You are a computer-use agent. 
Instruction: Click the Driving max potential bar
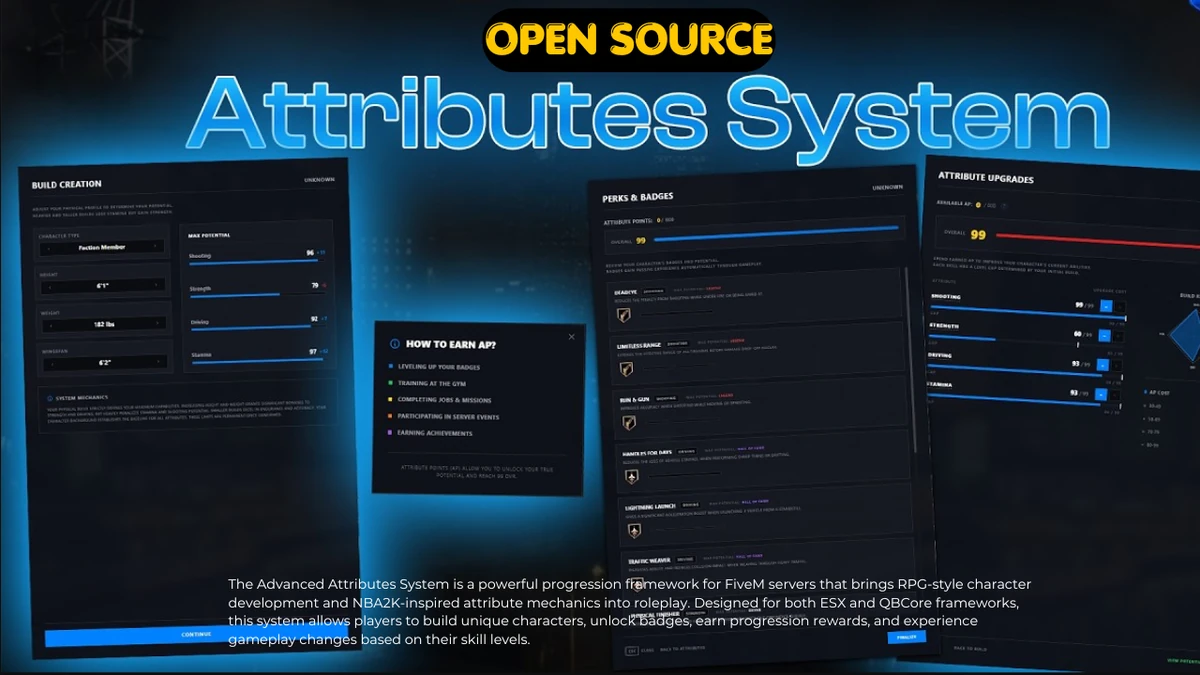[x=259, y=327]
